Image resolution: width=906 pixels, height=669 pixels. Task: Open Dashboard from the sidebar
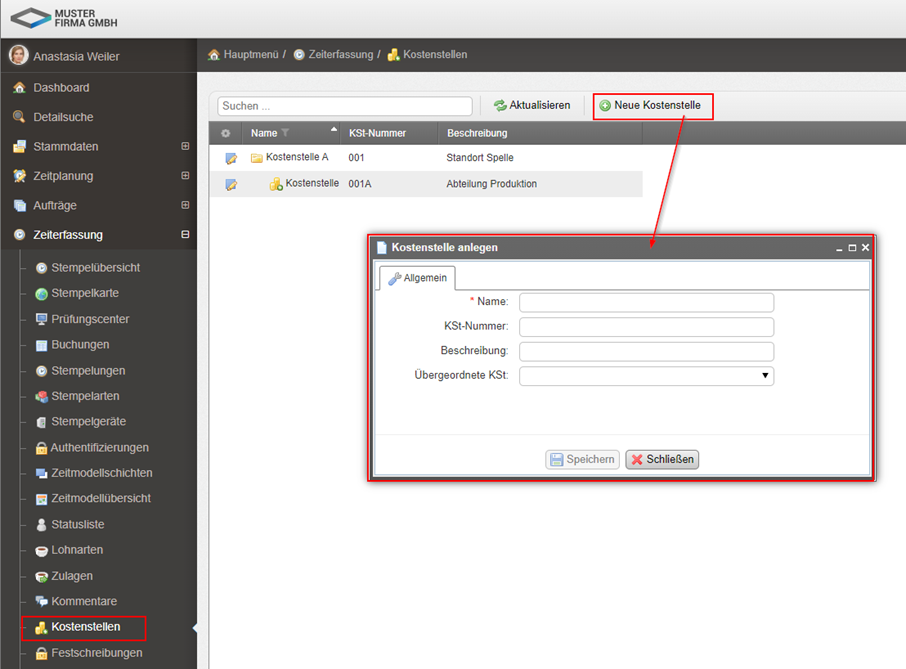click(61, 88)
